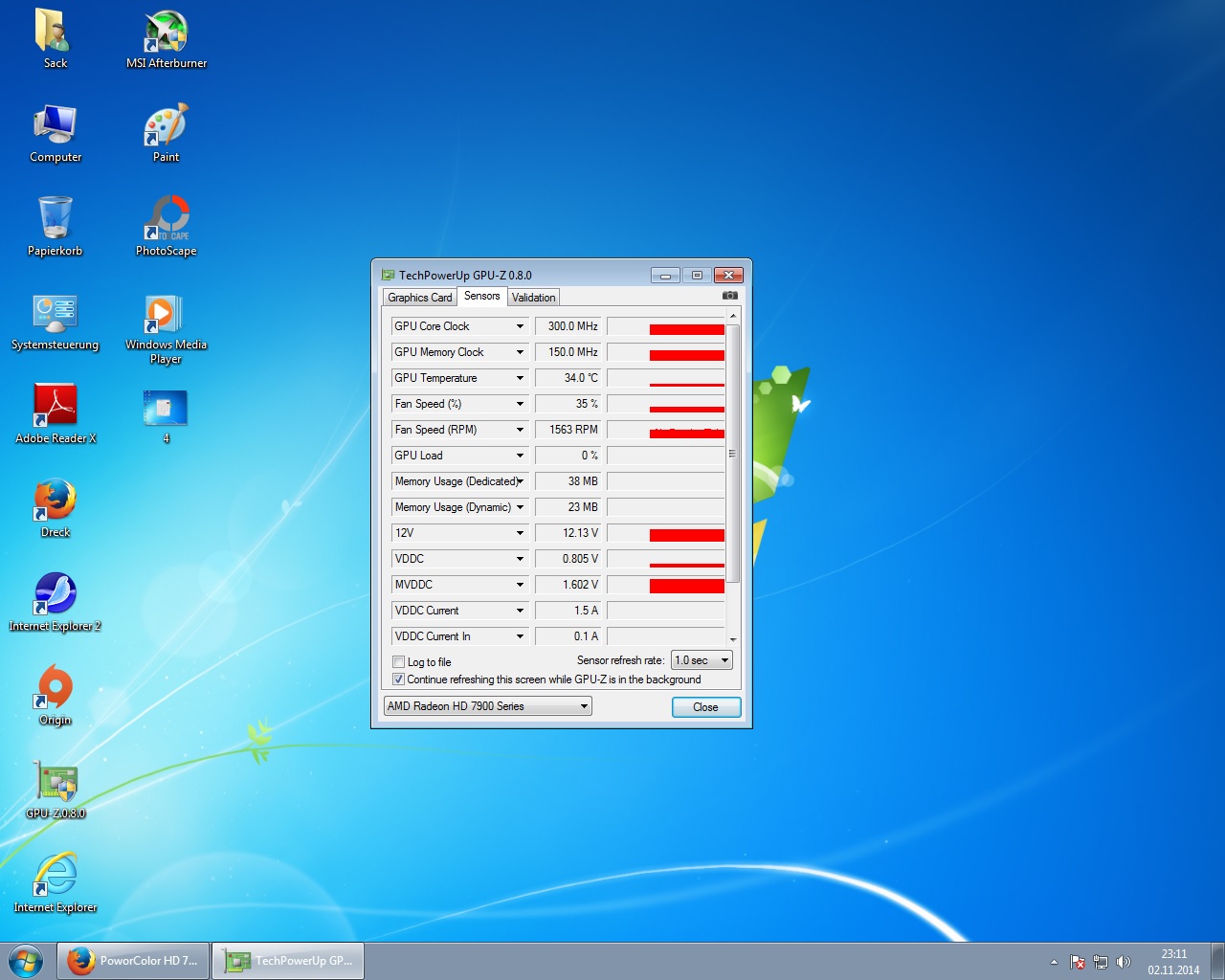Open the Fan Speed (RPM) dropdown
The width and height of the screenshot is (1225, 980).
pos(521,430)
